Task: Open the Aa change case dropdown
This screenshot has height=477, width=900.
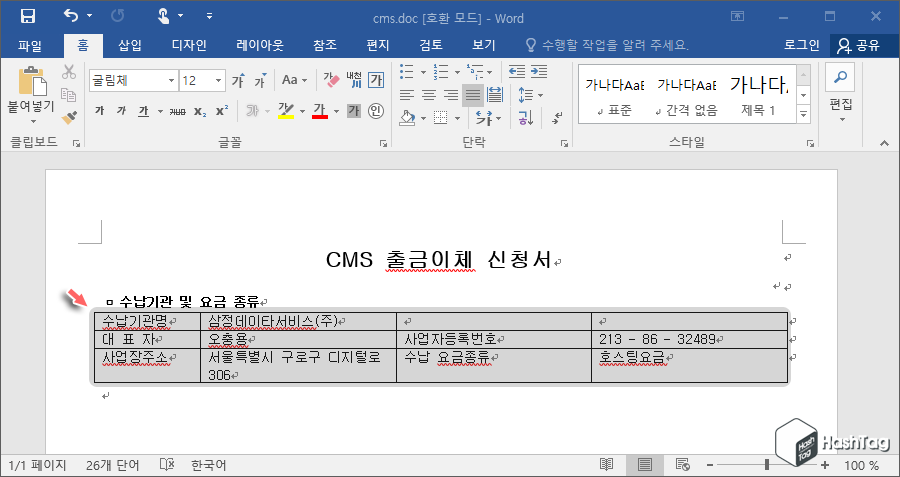Action: pyautogui.click(x=294, y=80)
